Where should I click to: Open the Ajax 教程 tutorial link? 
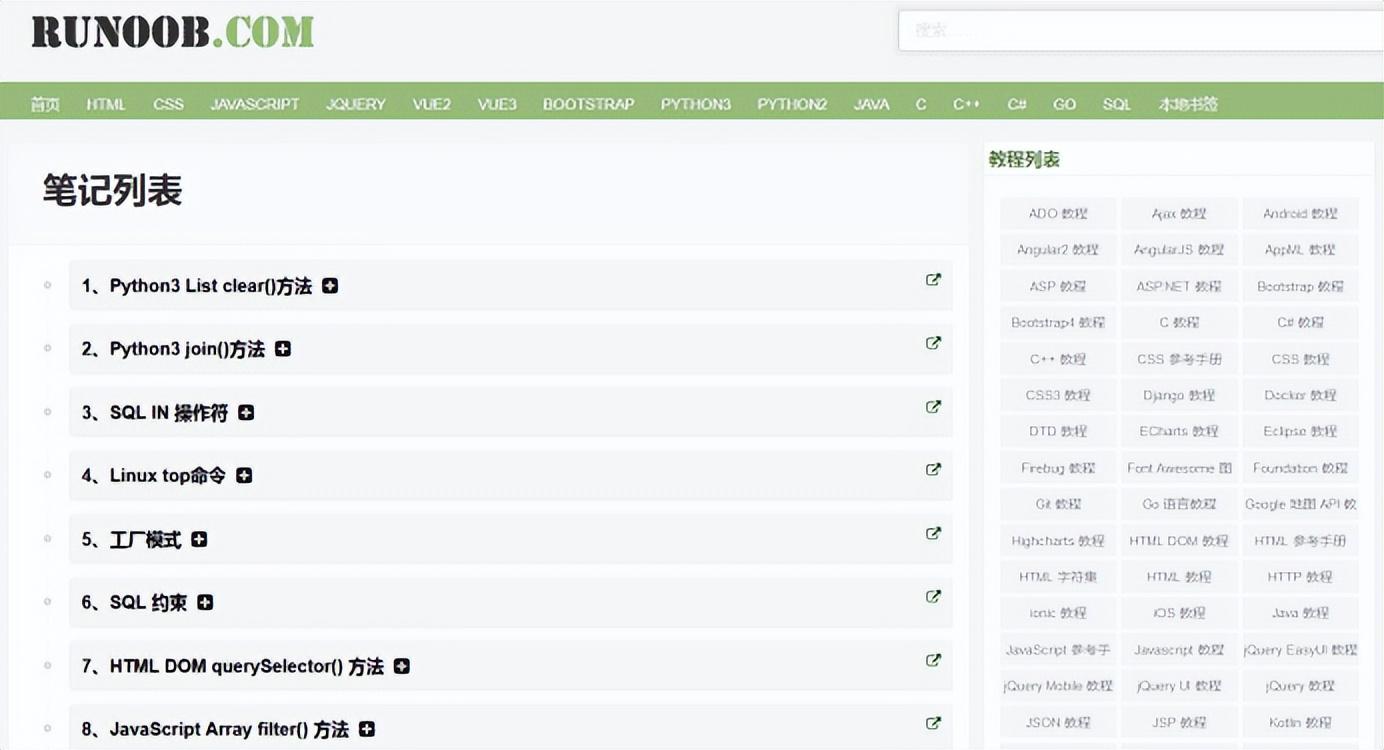(x=1179, y=214)
